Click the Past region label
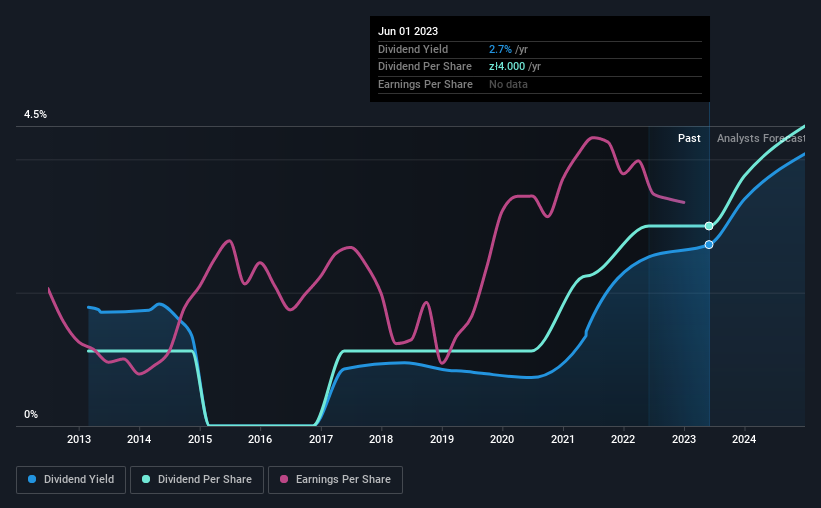Screen dimensions: 821x508 (689, 138)
